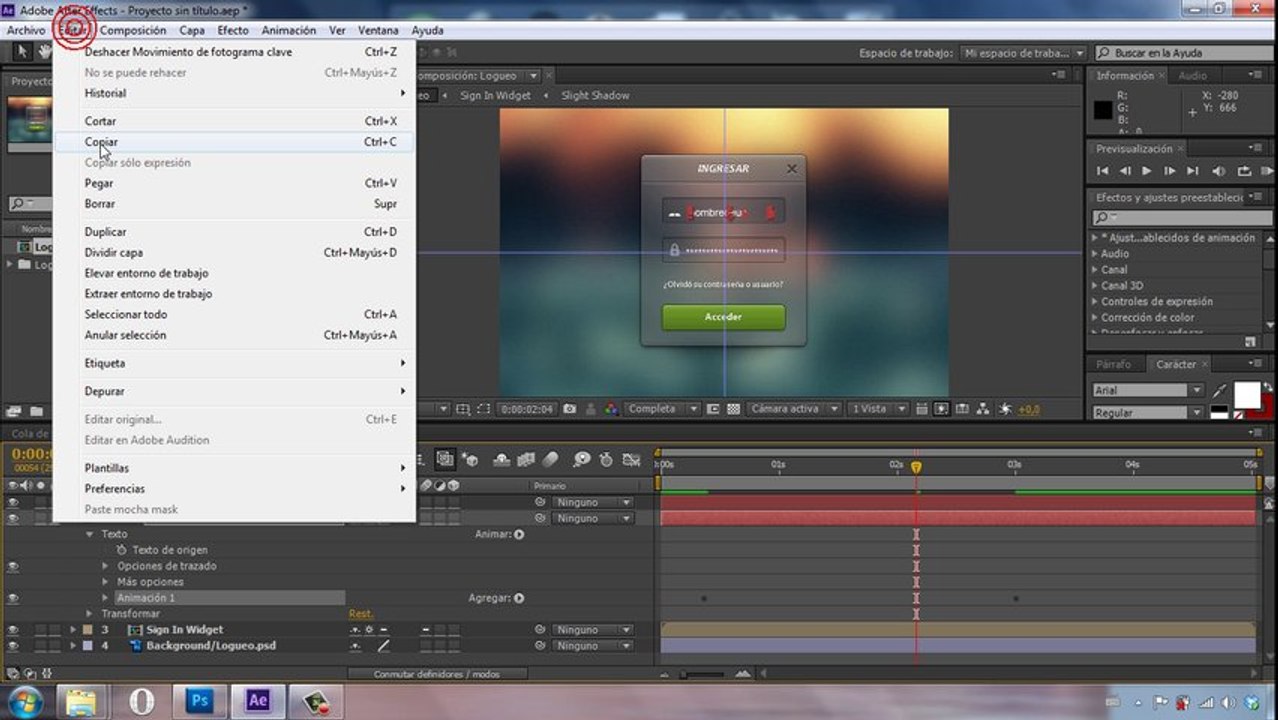Screen dimensions: 1278x720
Task: Click Conmutar definidores / modos button
Action: [437, 674]
